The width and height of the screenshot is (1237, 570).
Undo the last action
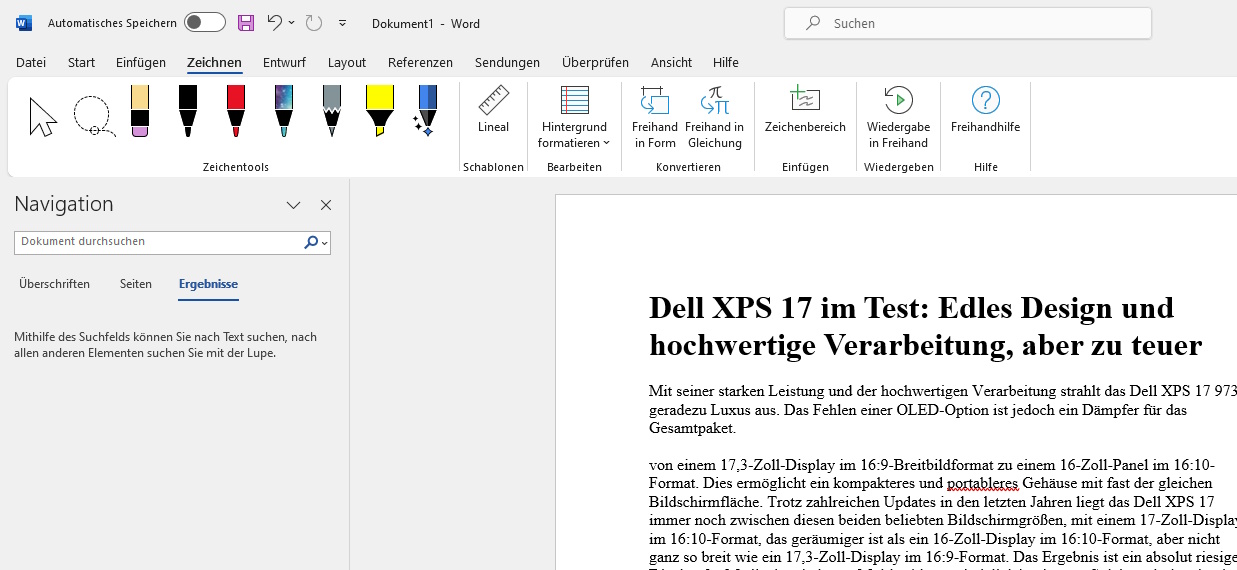(x=274, y=22)
